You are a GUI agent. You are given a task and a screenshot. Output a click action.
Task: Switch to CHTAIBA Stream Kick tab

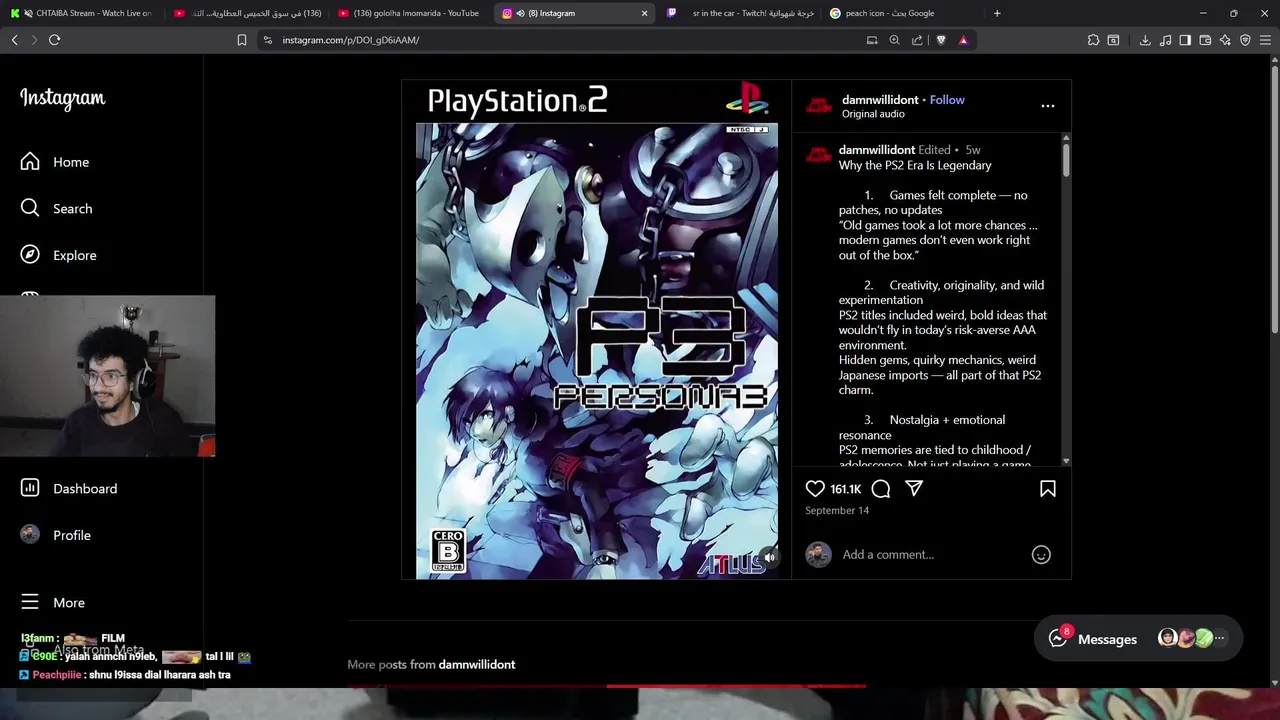tap(83, 13)
